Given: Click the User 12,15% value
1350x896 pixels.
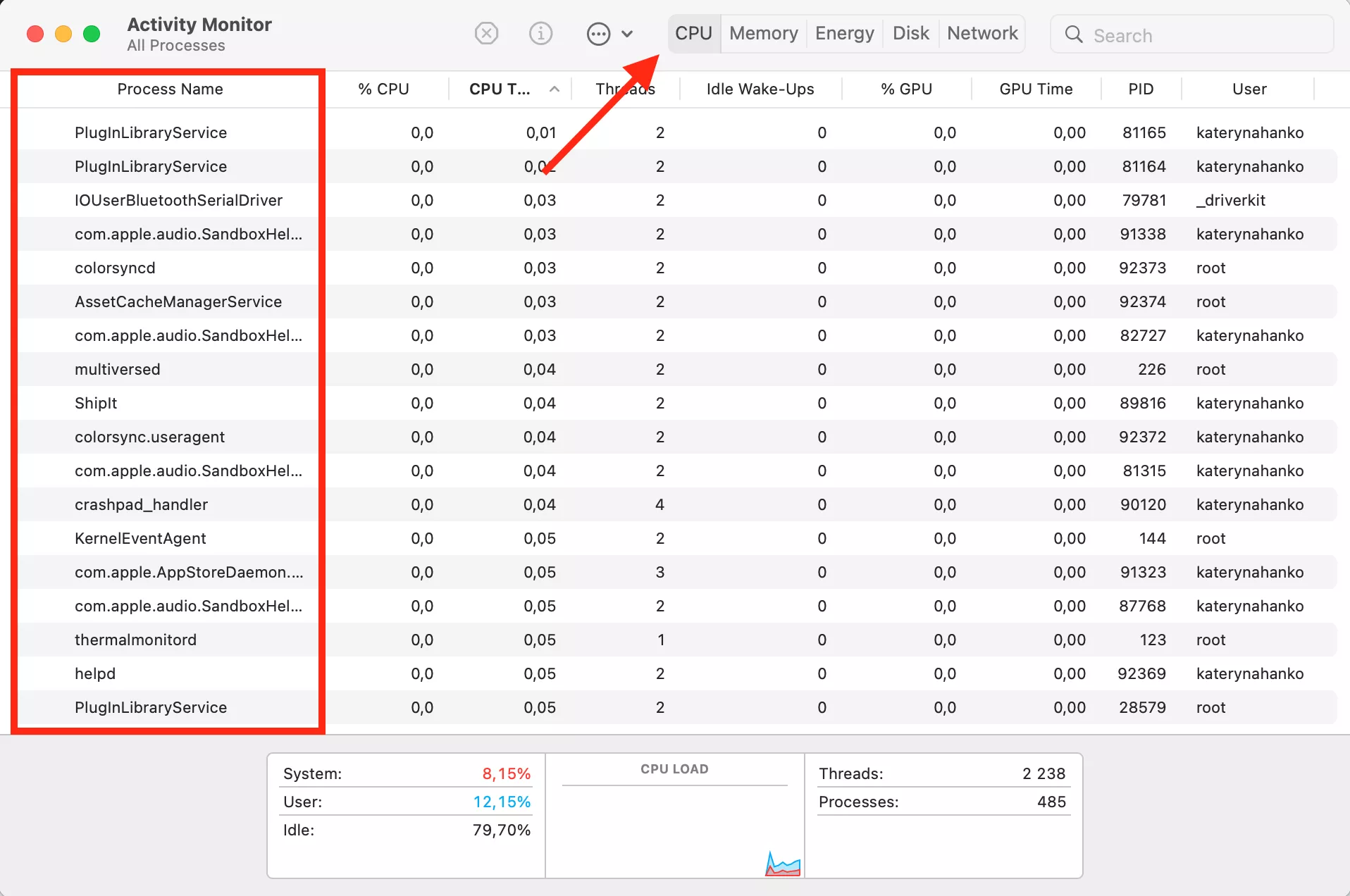Looking at the screenshot, I should click(502, 802).
